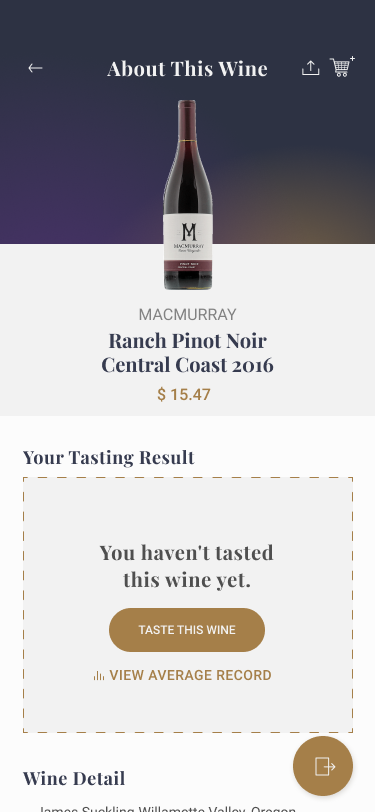This screenshot has width=375, height=812.
Task: Click the TASTE THIS WINE button
Action: [187, 630]
